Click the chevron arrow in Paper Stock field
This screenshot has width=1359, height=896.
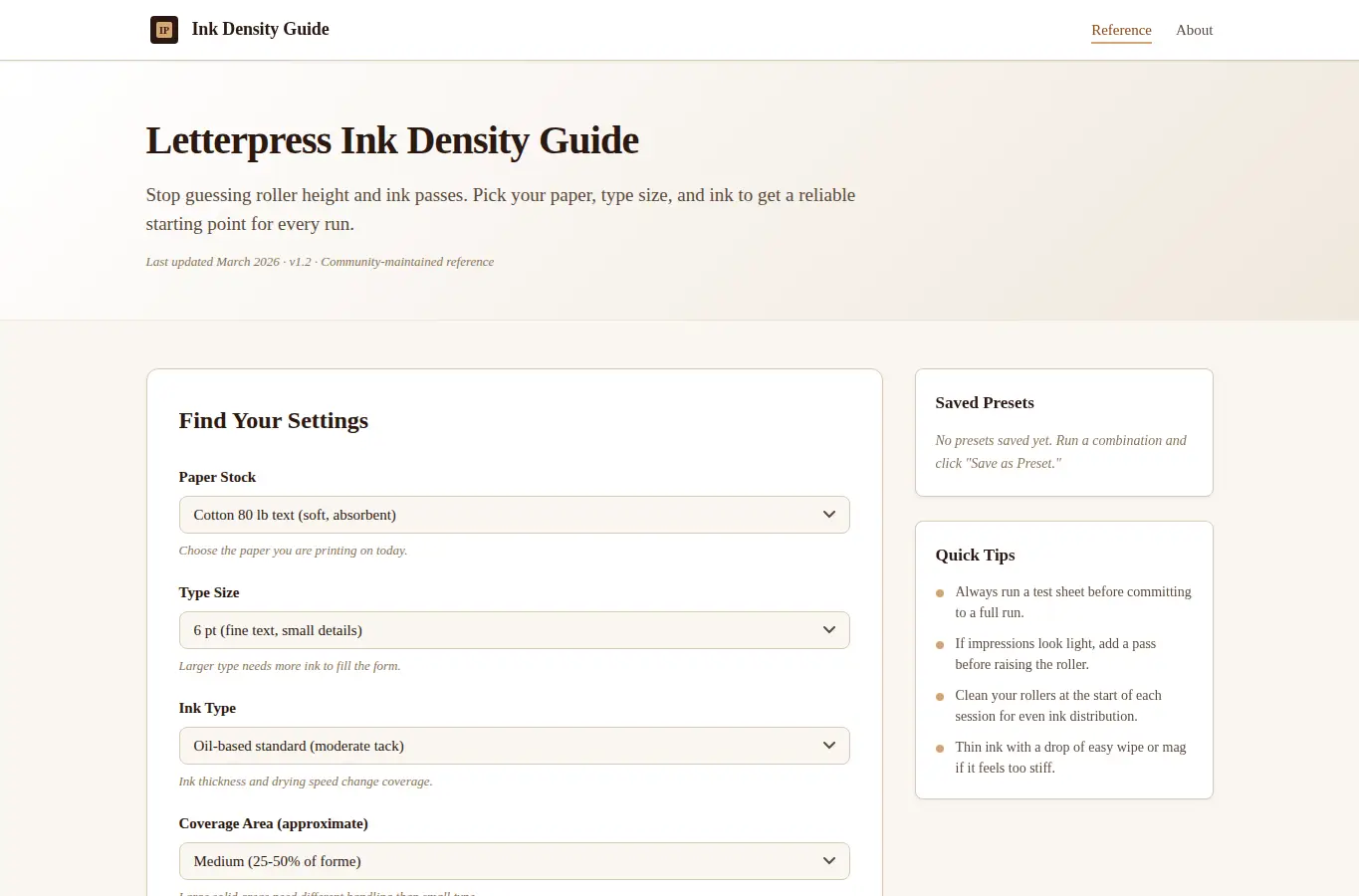pyautogui.click(x=828, y=515)
